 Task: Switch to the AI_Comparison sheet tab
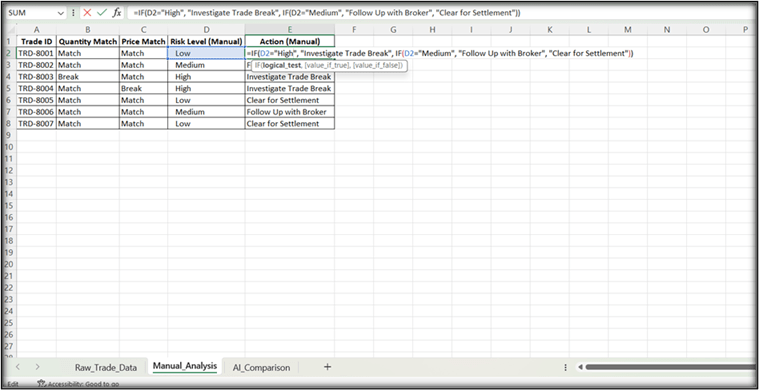pos(261,367)
